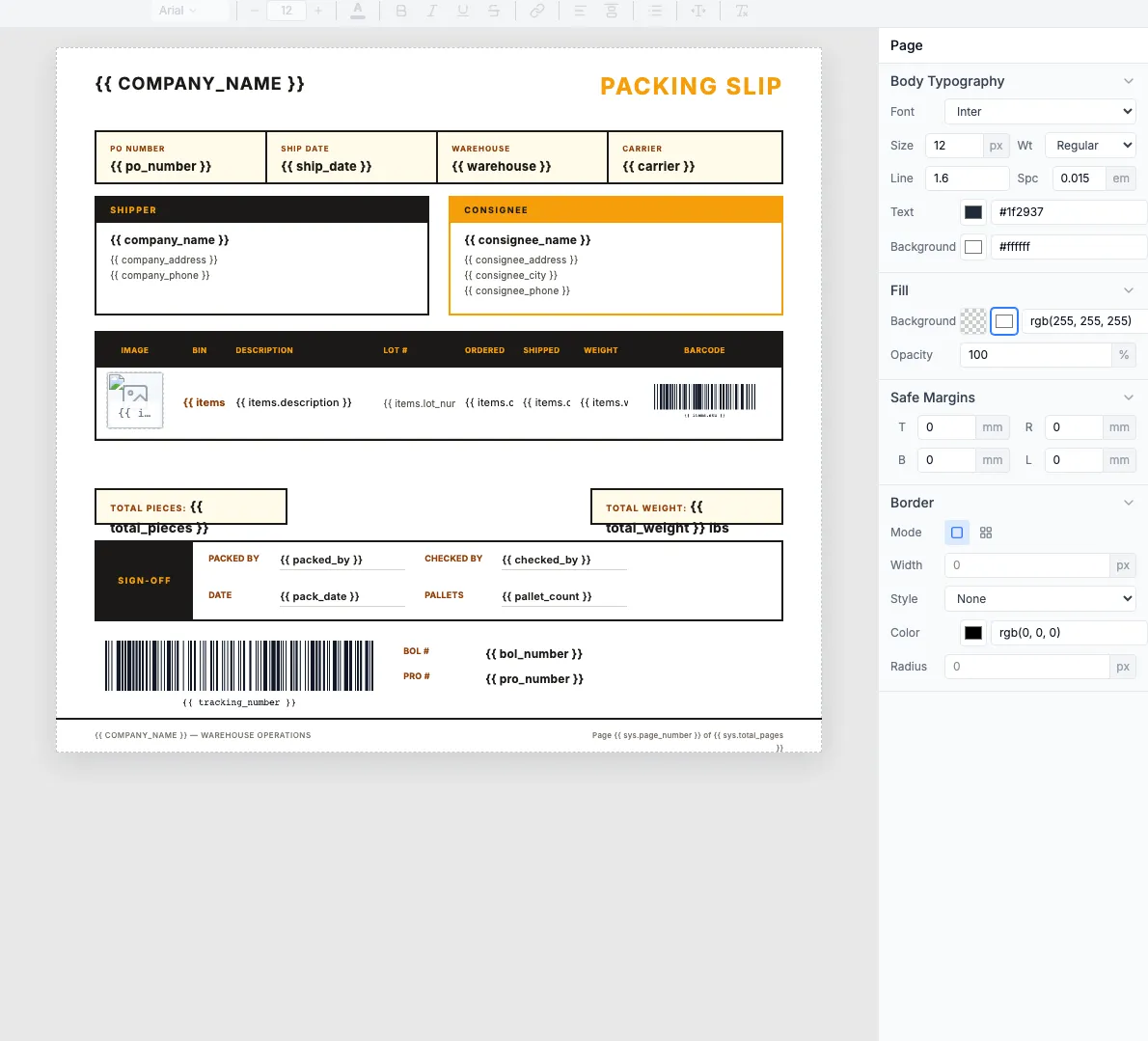Click the text indentation icon
Viewport: 1148px width, 1041px height.
698,11
